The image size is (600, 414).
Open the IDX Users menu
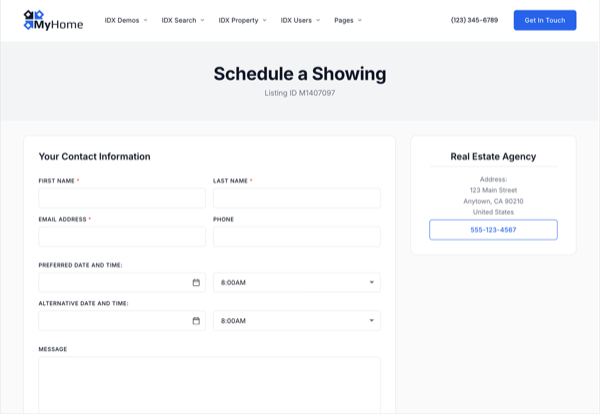pos(300,20)
